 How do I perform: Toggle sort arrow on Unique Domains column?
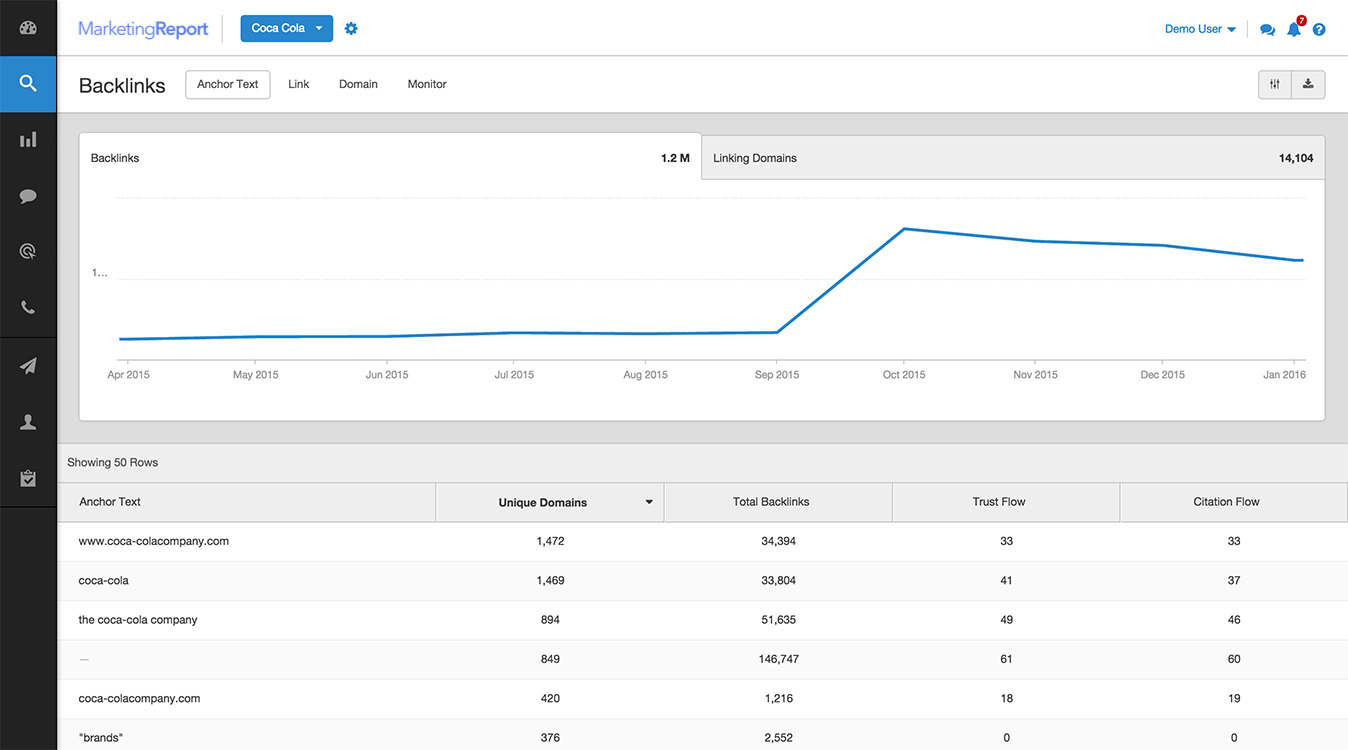coord(649,502)
